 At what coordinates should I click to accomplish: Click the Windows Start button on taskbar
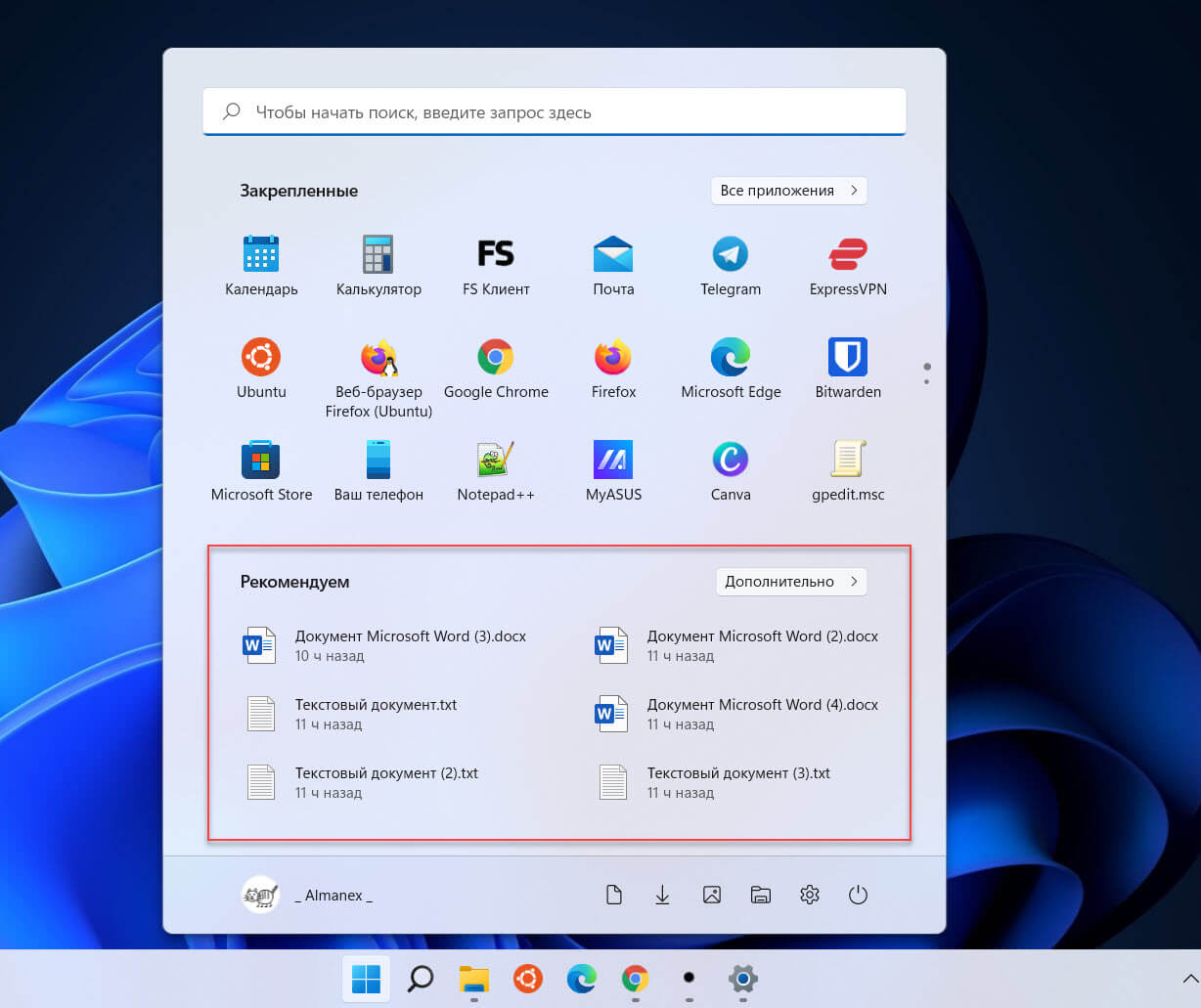tap(366, 979)
